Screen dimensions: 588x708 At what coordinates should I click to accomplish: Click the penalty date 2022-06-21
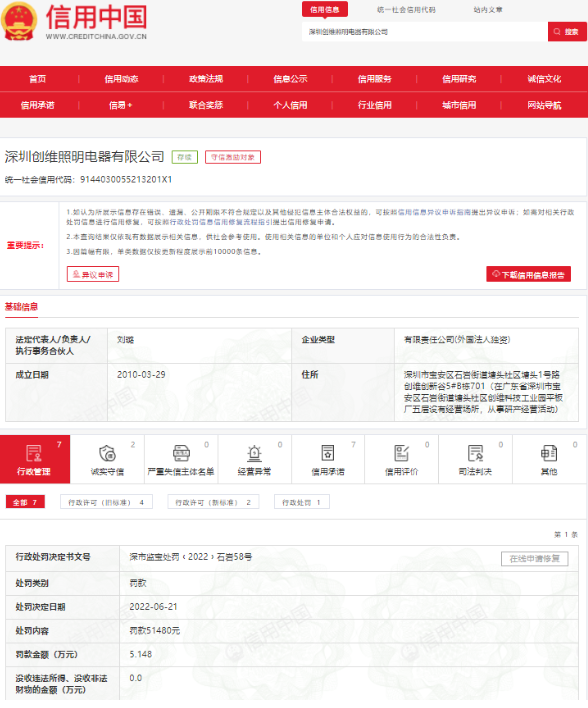pos(154,607)
